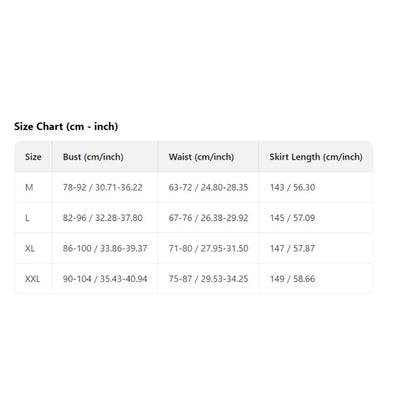Click waist value 75-87 / 29.53-34.25
This screenshot has height=416, width=416.
coord(208,279)
